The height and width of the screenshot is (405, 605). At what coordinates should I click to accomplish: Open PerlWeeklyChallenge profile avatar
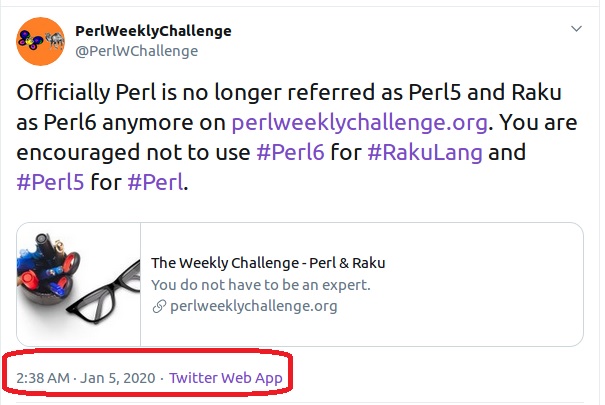click(41, 41)
